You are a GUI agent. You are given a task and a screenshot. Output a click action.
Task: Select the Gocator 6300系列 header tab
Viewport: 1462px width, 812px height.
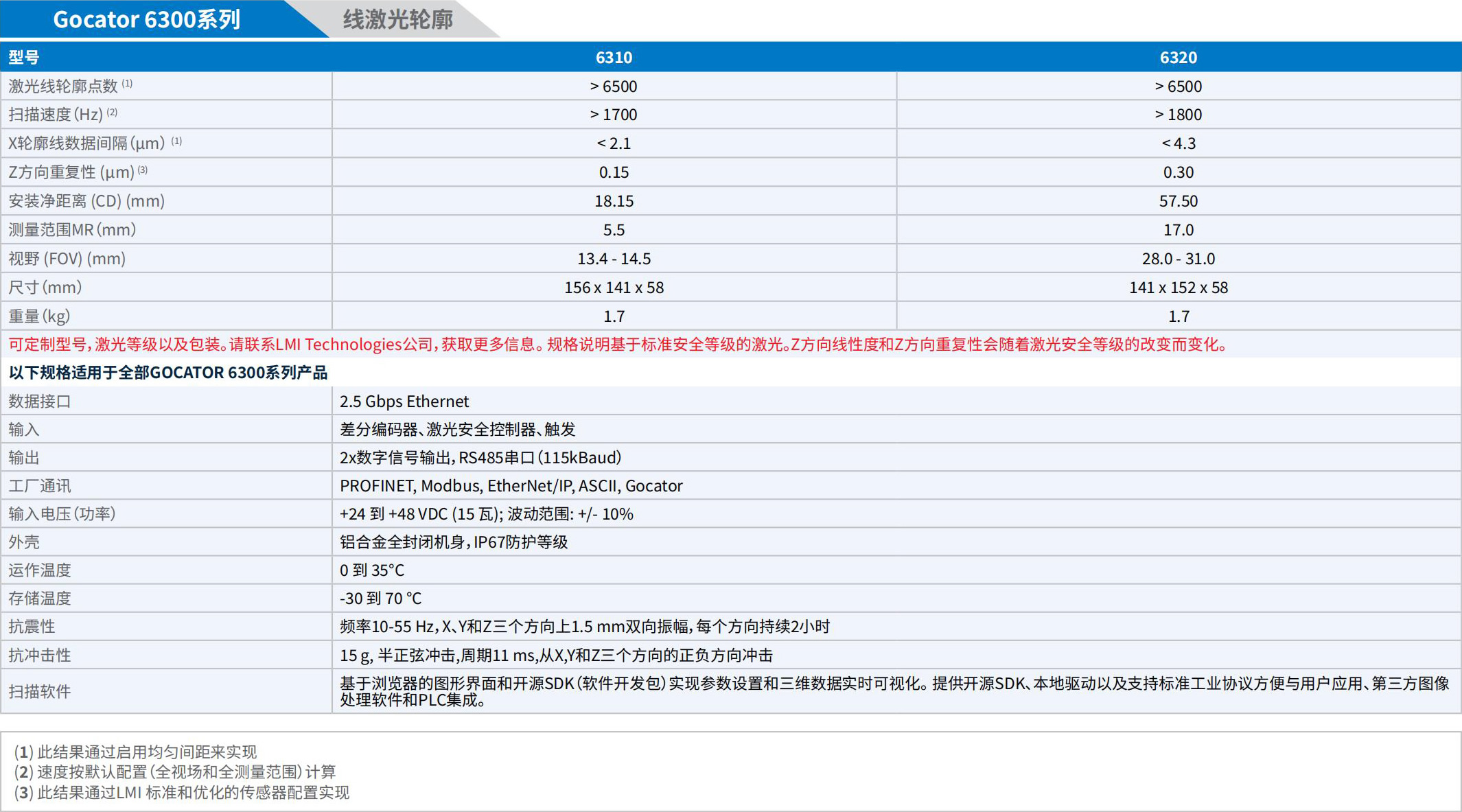tap(147, 19)
